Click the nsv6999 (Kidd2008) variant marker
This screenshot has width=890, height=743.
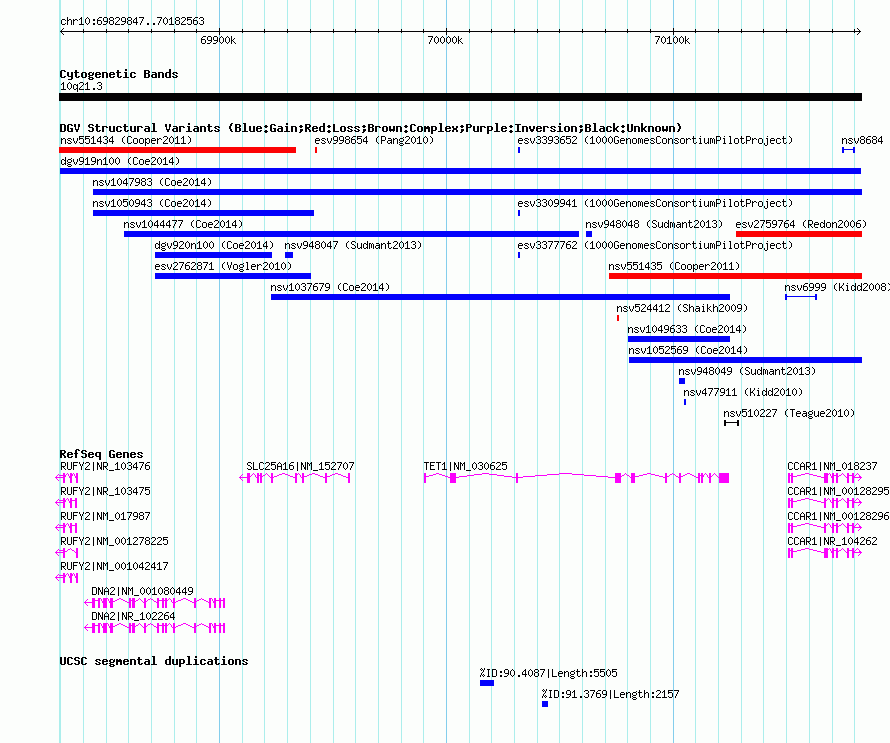tap(801, 297)
